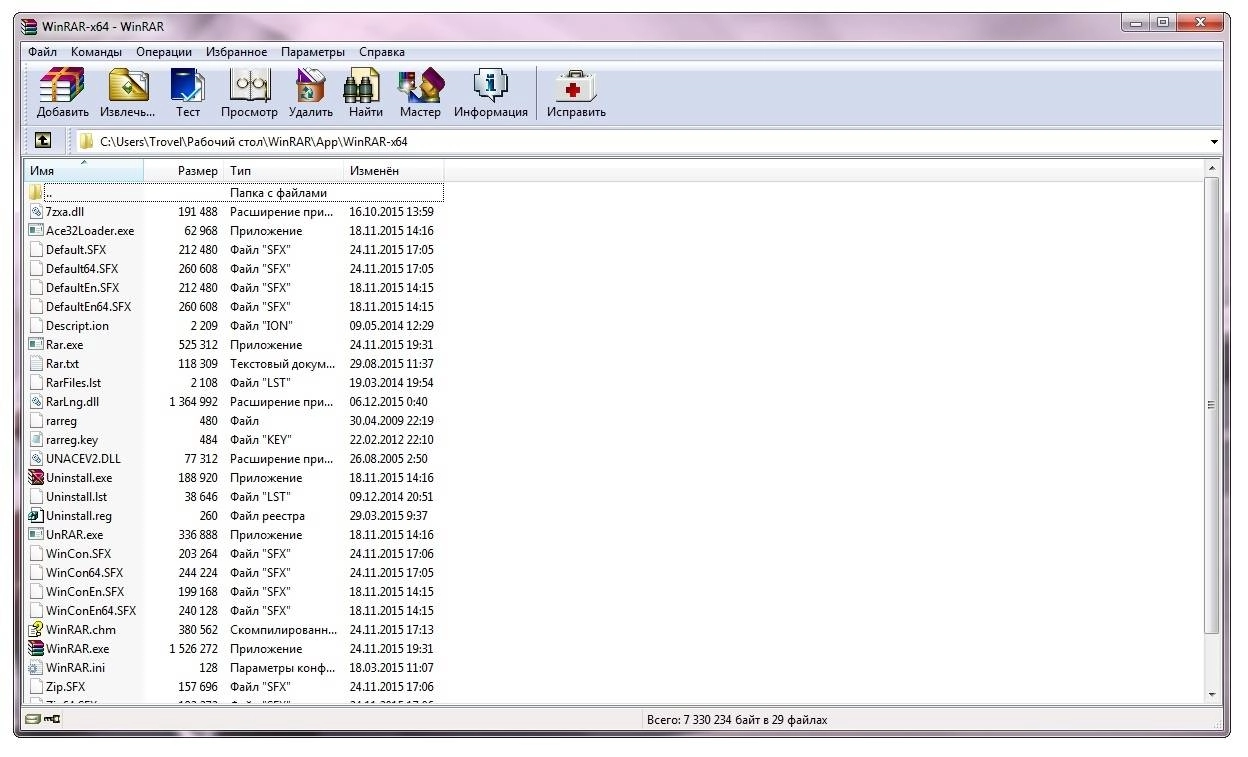Click the 7zxa.dll file icon
The image size is (1248, 757).
pos(37,212)
